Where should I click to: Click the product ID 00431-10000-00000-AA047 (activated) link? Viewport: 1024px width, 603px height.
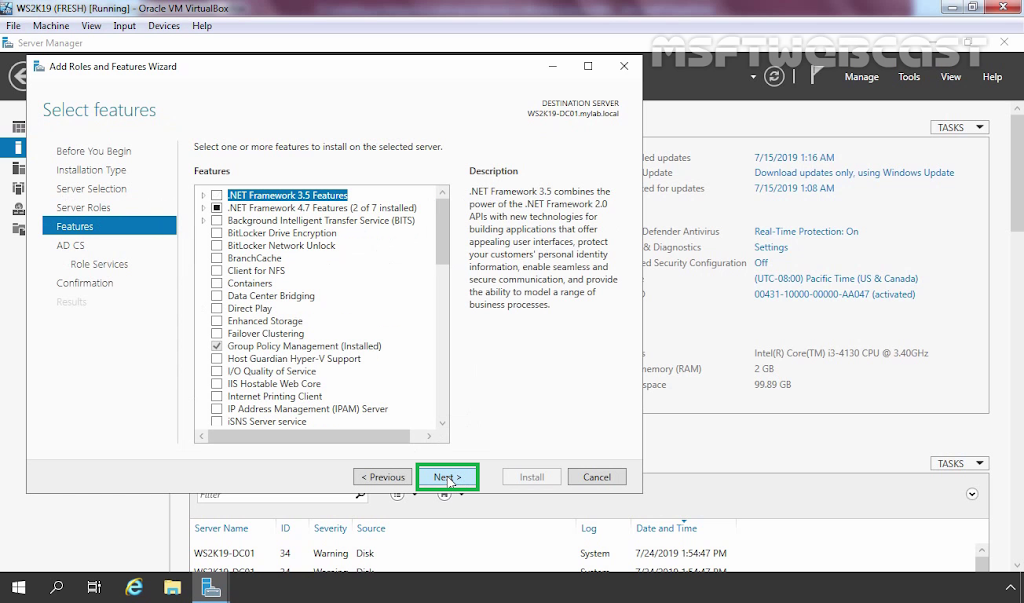click(835, 294)
